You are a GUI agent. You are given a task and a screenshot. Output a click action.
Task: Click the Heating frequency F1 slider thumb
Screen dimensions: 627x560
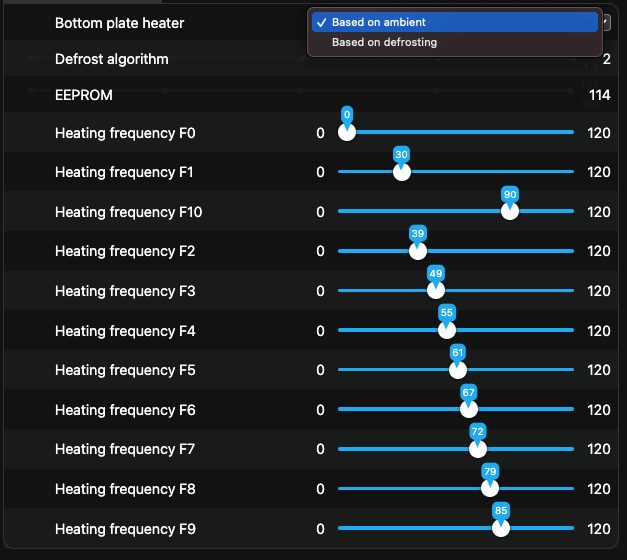point(402,172)
